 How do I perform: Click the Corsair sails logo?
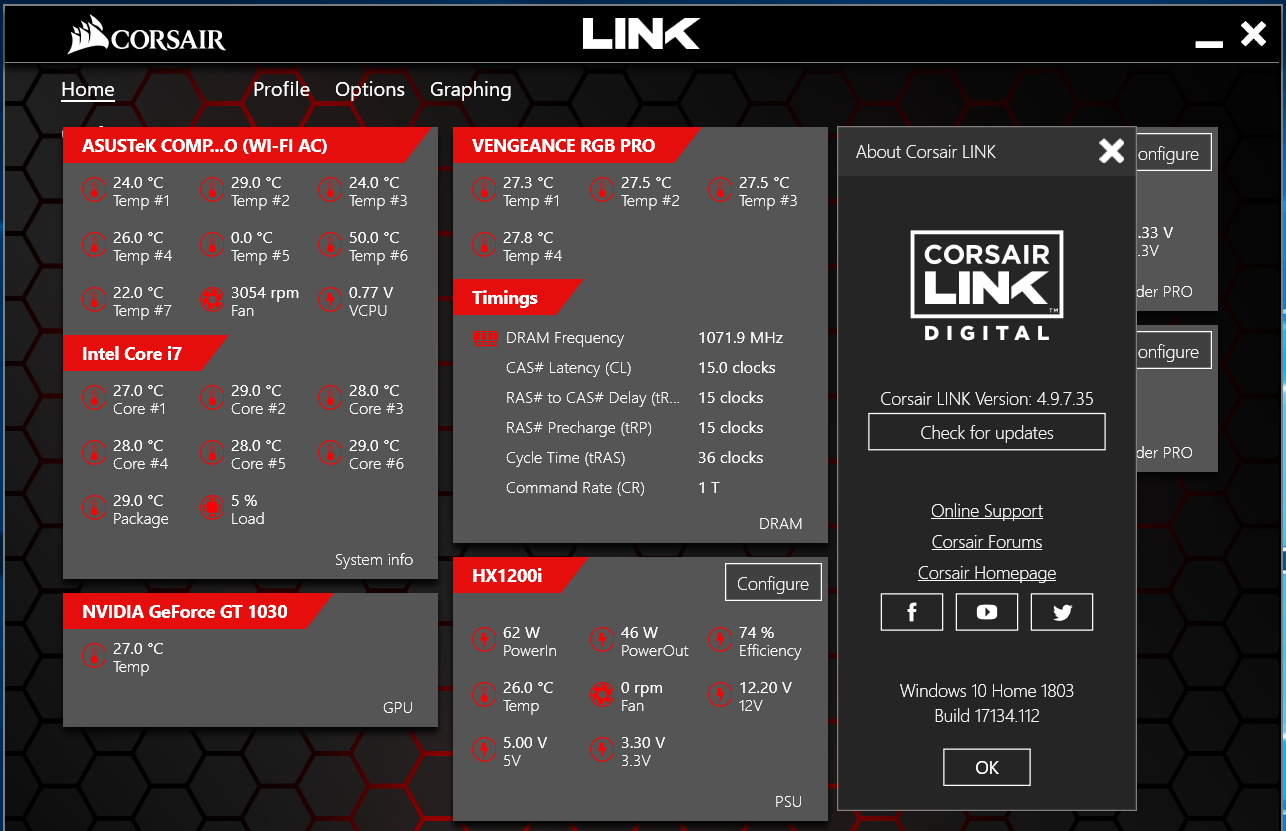pos(147,35)
